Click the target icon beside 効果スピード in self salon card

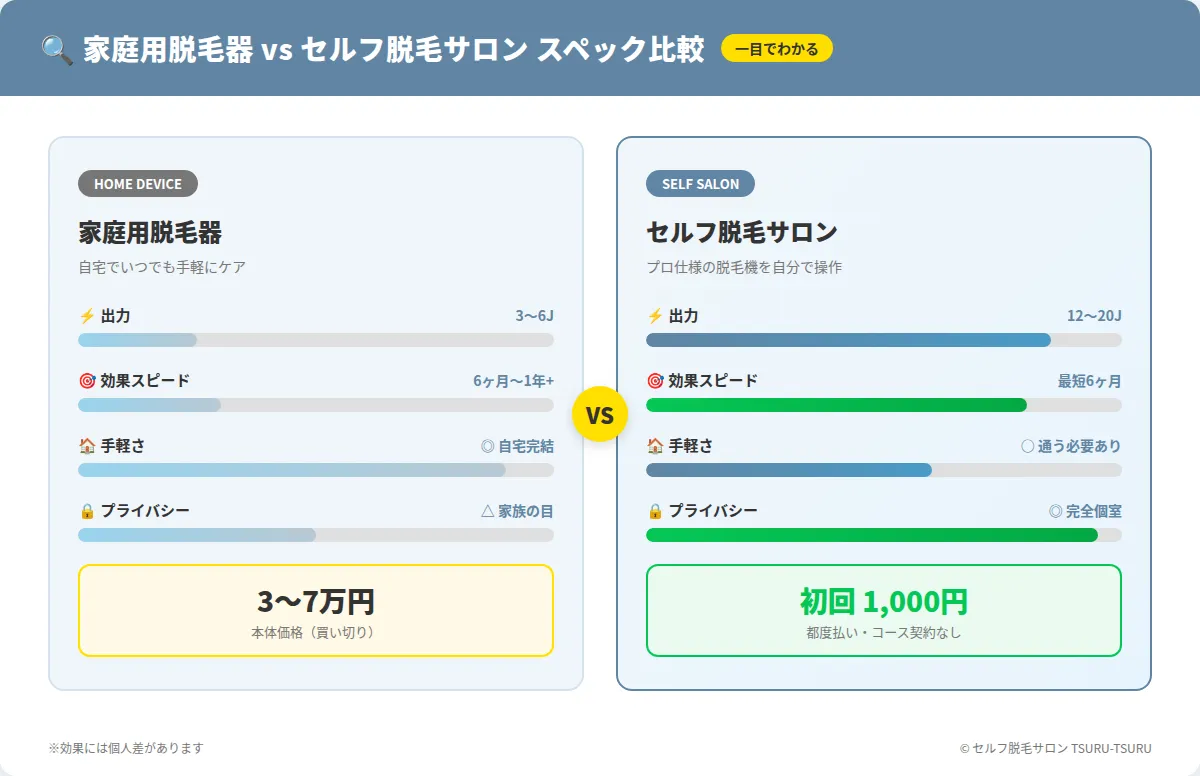click(655, 381)
